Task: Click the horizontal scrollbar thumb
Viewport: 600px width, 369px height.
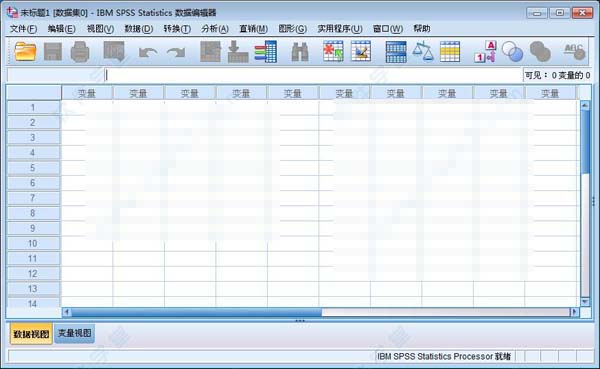Action: [x=197, y=312]
